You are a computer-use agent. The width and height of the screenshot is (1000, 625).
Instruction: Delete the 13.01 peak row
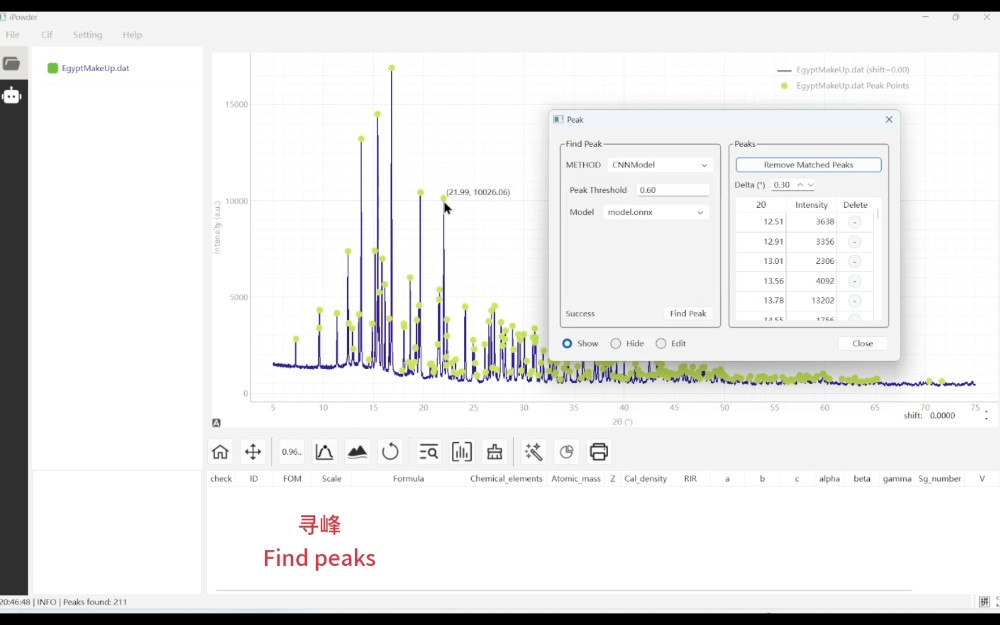[x=854, y=261]
